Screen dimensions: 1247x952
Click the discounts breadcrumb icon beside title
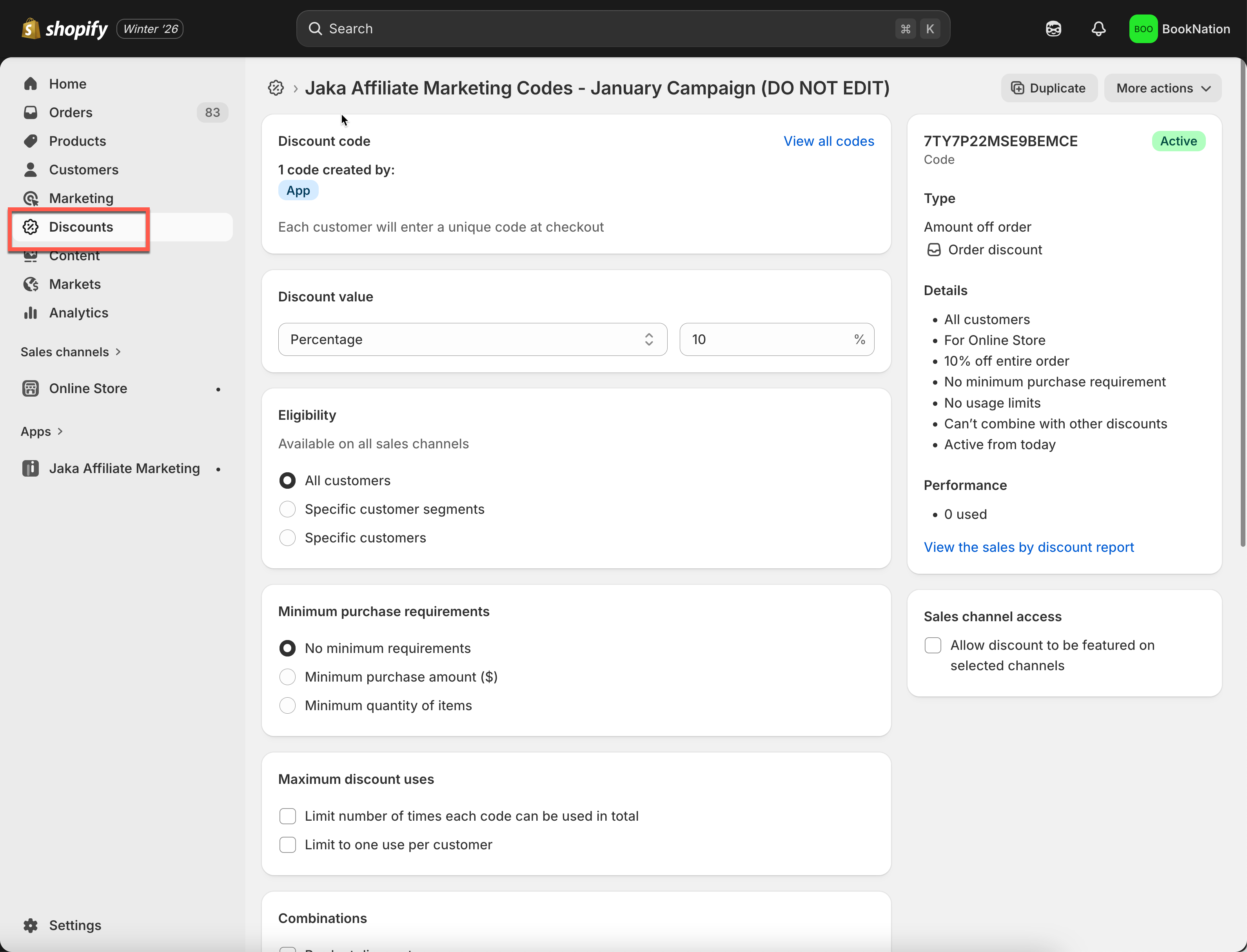point(276,88)
